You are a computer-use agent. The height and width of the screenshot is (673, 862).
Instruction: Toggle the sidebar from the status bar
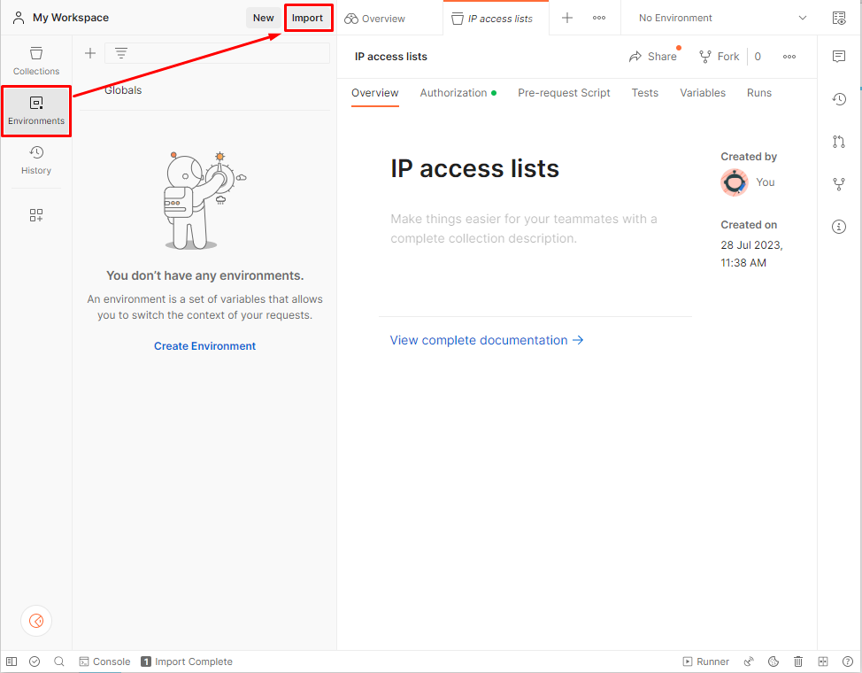[12, 662]
